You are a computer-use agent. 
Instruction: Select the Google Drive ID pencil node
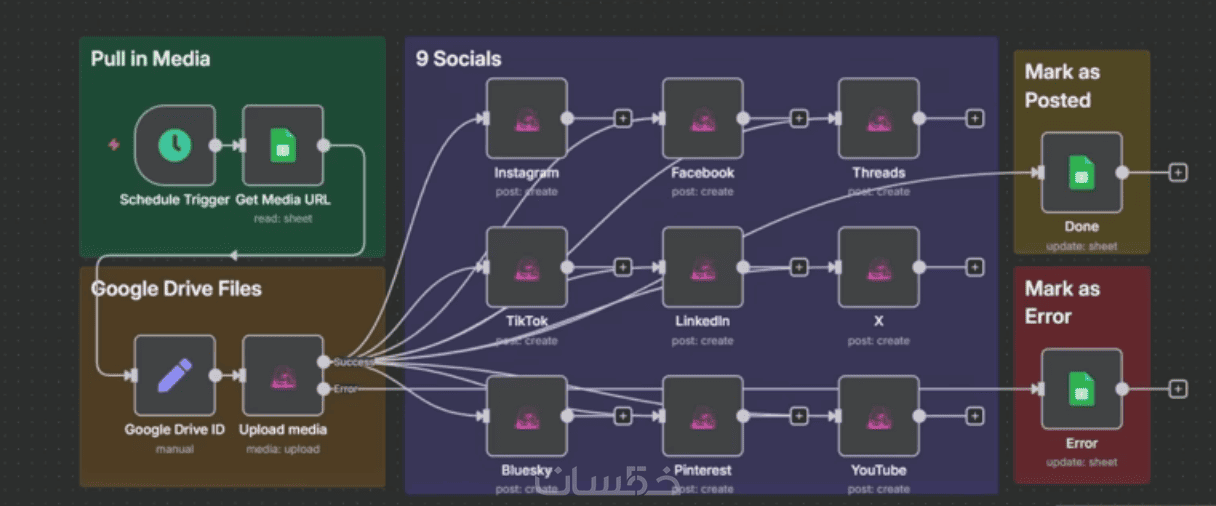click(x=174, y=375)
